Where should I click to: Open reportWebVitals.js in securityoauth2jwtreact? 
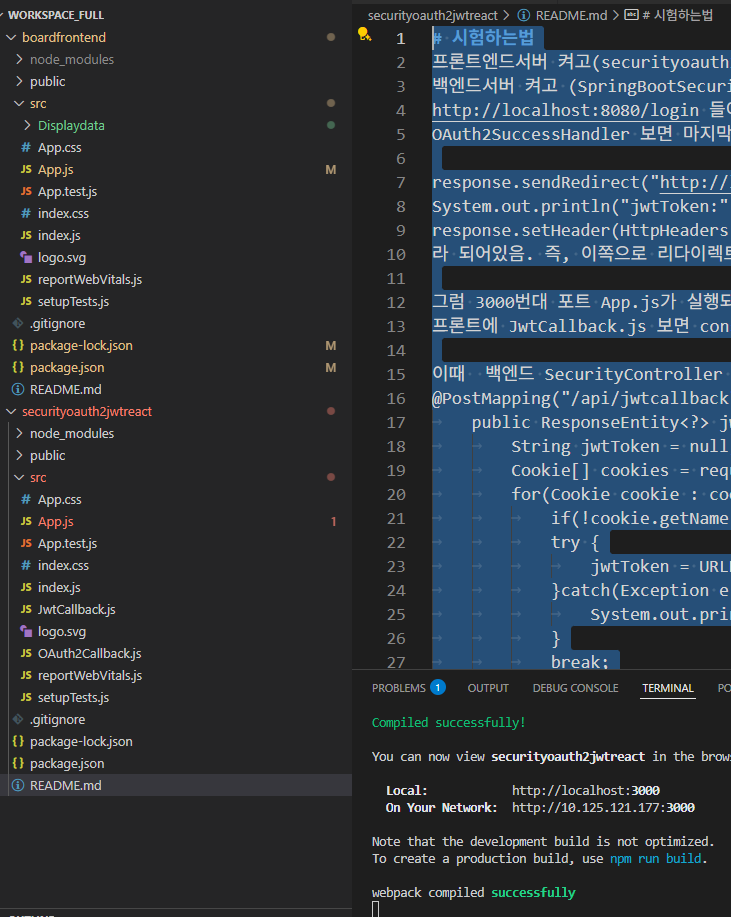90,675
